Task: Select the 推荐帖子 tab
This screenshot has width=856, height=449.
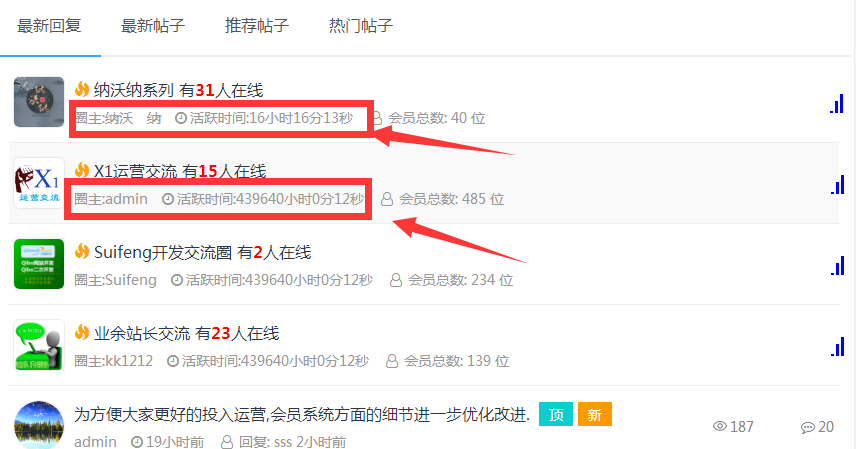Action: pyautogui.click(x=257, y=26)
